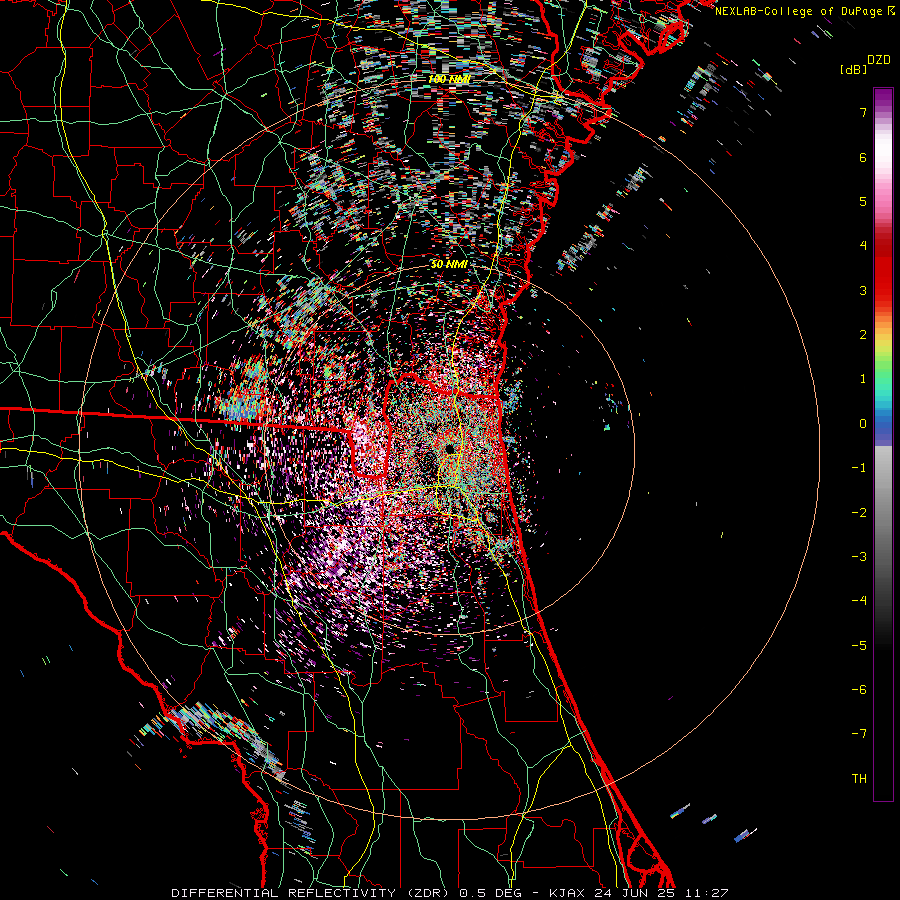This screenshot has height=900, width=900.
Task: Click the 1 value on the color scale
Action: 863,379
